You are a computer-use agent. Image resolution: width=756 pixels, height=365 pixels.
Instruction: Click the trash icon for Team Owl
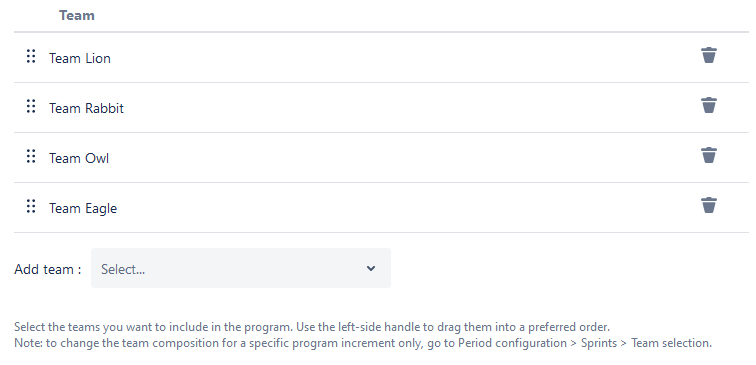pos(708,155)
